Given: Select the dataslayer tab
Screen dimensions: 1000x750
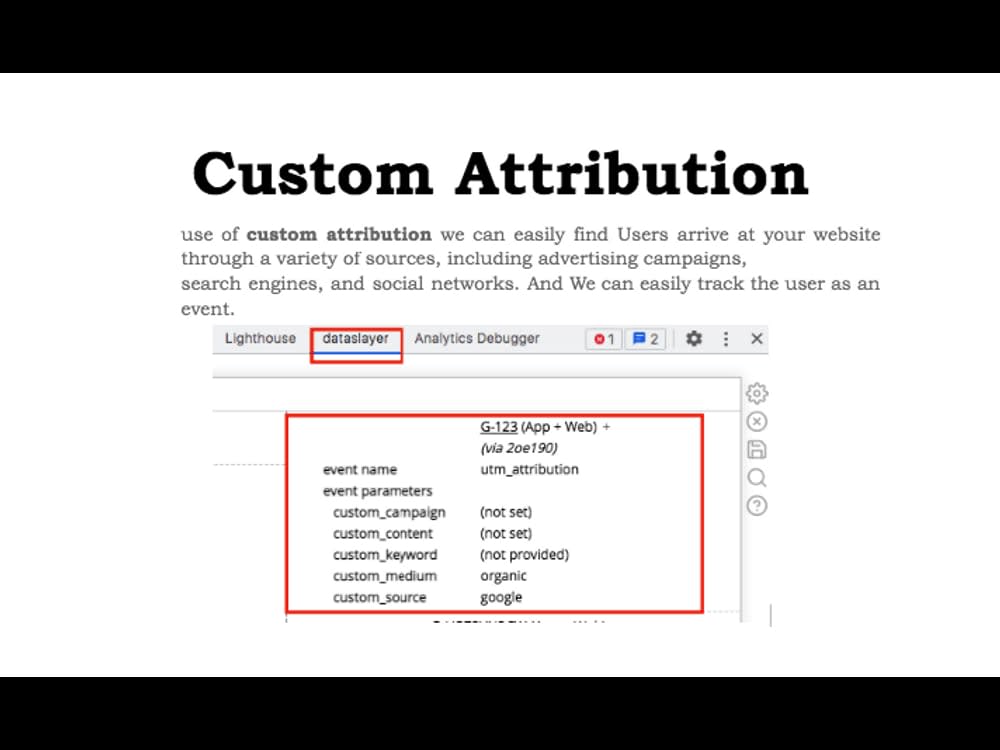Looking at the screenshot, I should click(355, 338).
